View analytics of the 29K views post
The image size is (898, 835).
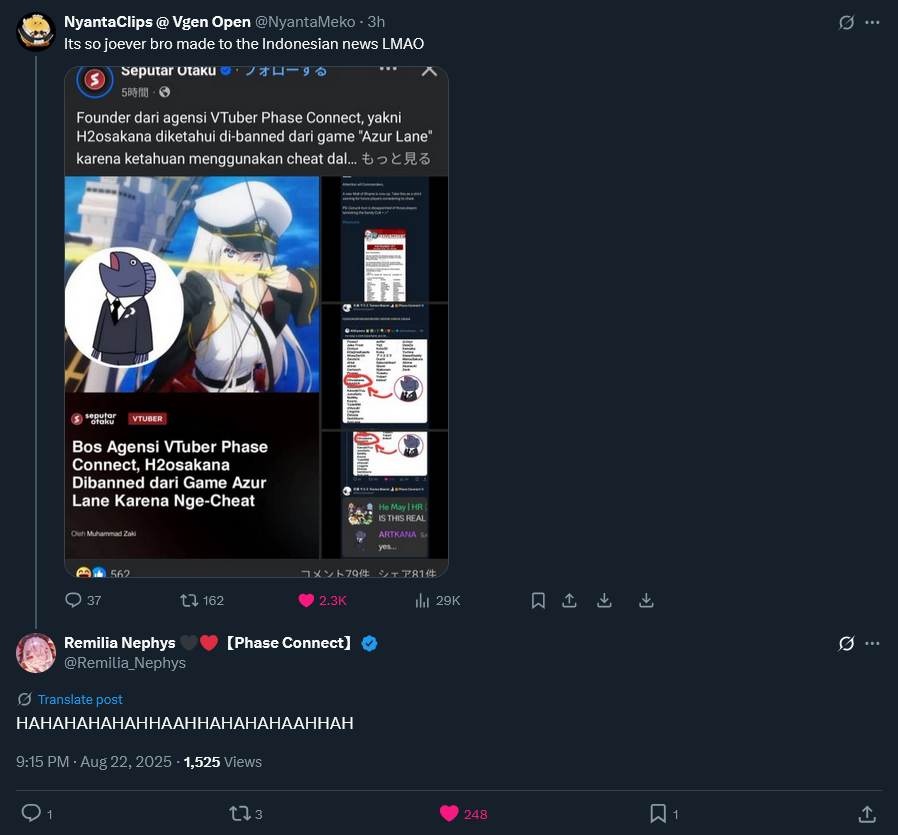pyautogui.click(x=422, y=600)
